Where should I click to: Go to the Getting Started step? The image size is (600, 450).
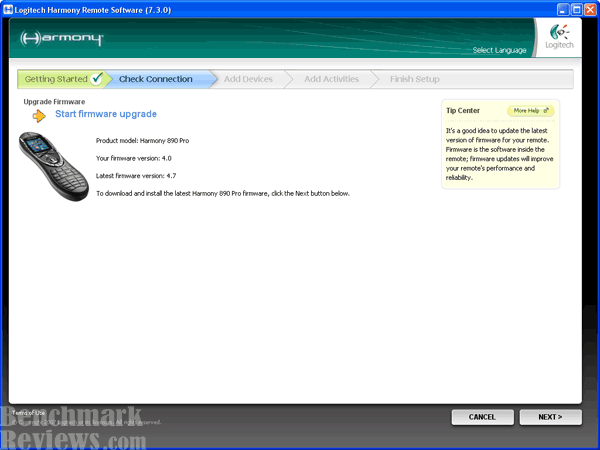point(55,79)
